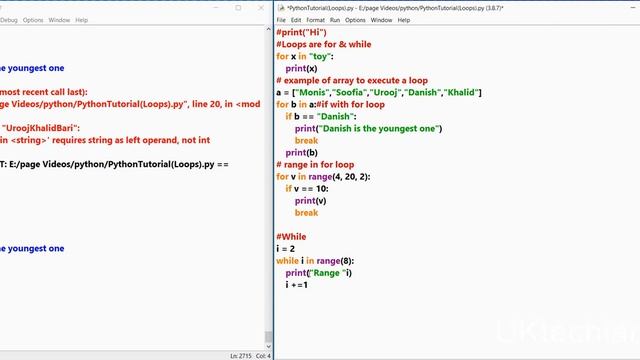Click '# range in for loop' comment
Image resolution: width=640 pixels, height=360 pixels.
[315, 164]
